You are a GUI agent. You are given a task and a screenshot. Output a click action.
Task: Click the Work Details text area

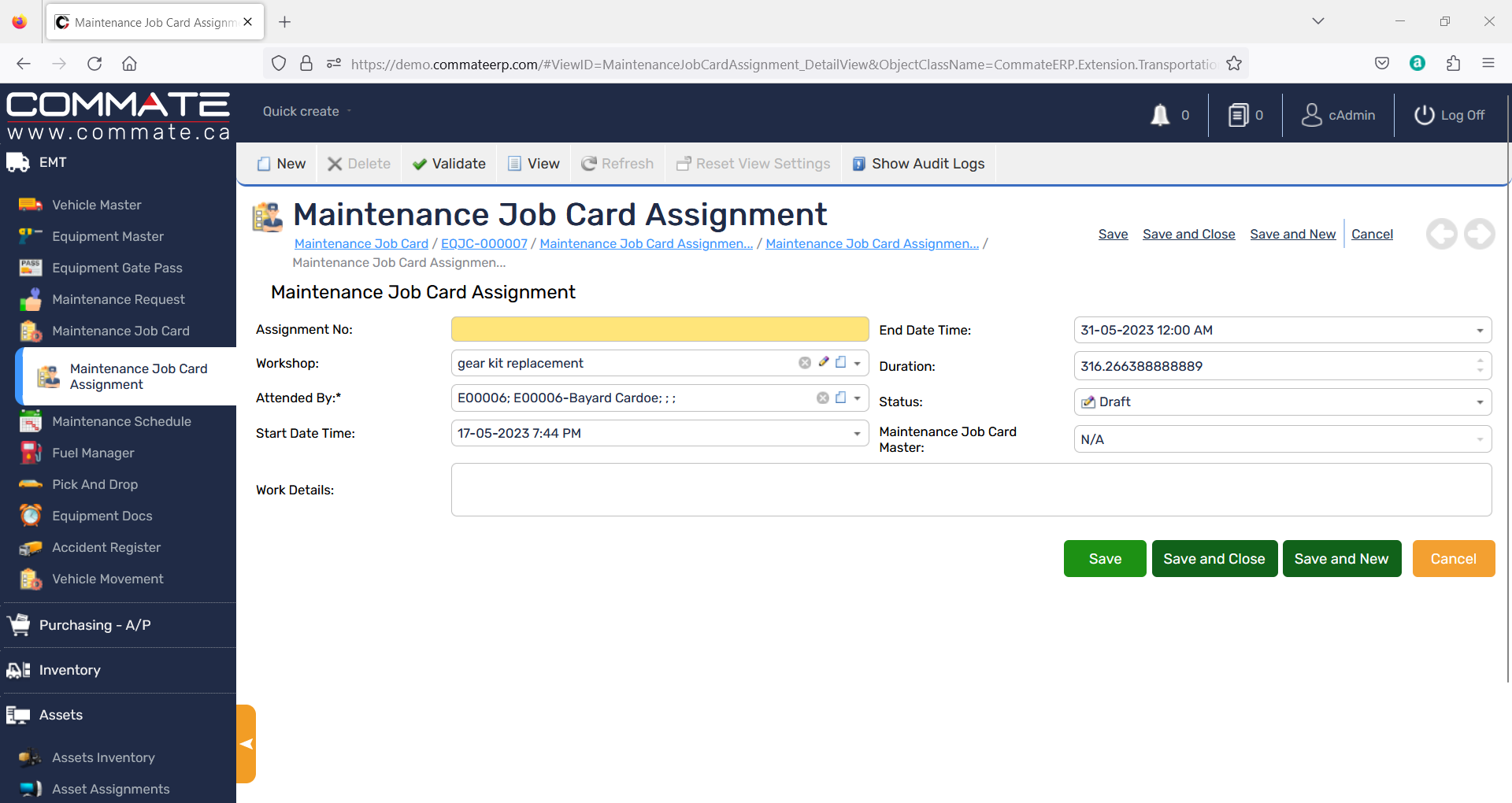[x=971, y=490]
